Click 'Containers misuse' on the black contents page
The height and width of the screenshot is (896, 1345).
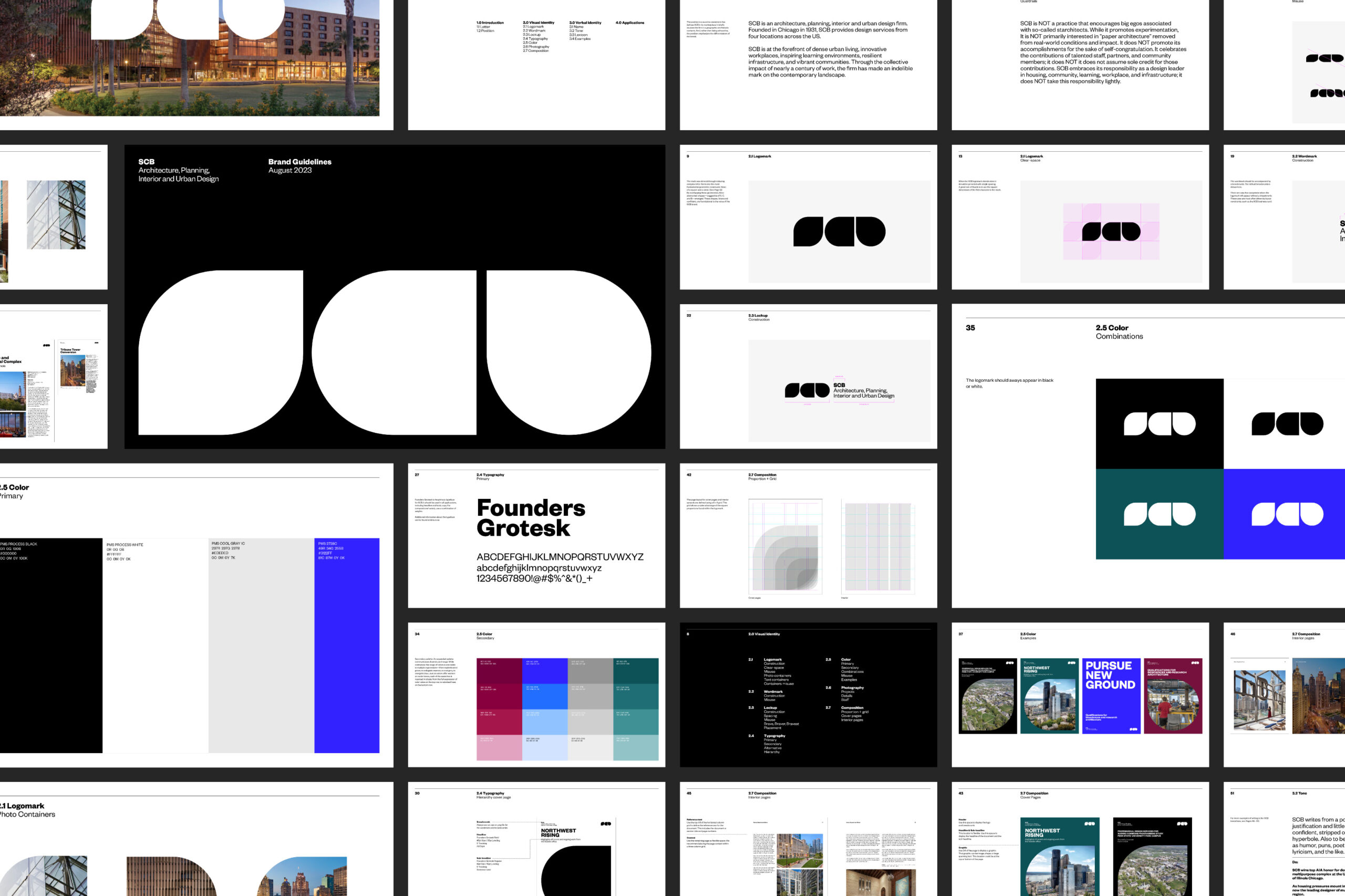(x=779, y=683)
